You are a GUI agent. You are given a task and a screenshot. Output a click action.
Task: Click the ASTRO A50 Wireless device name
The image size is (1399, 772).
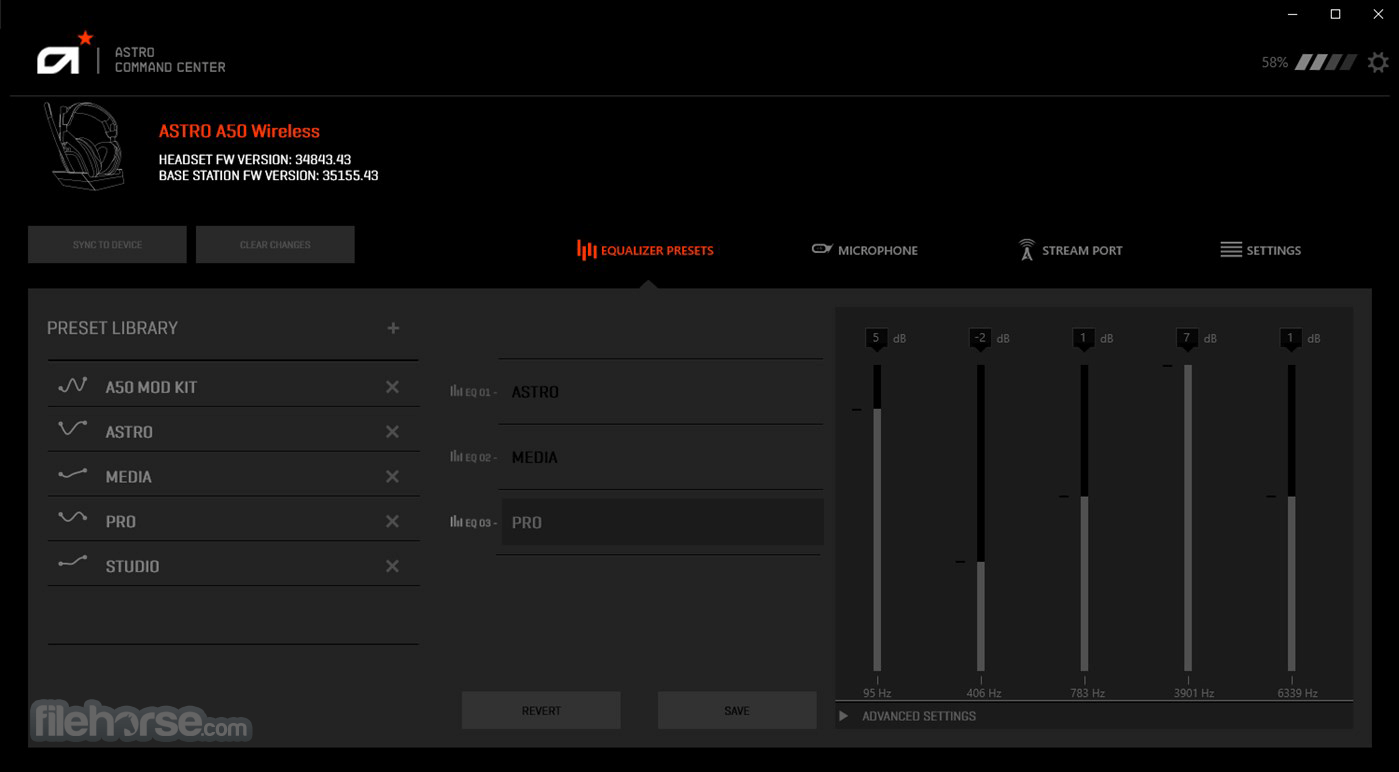click(239, 131)
